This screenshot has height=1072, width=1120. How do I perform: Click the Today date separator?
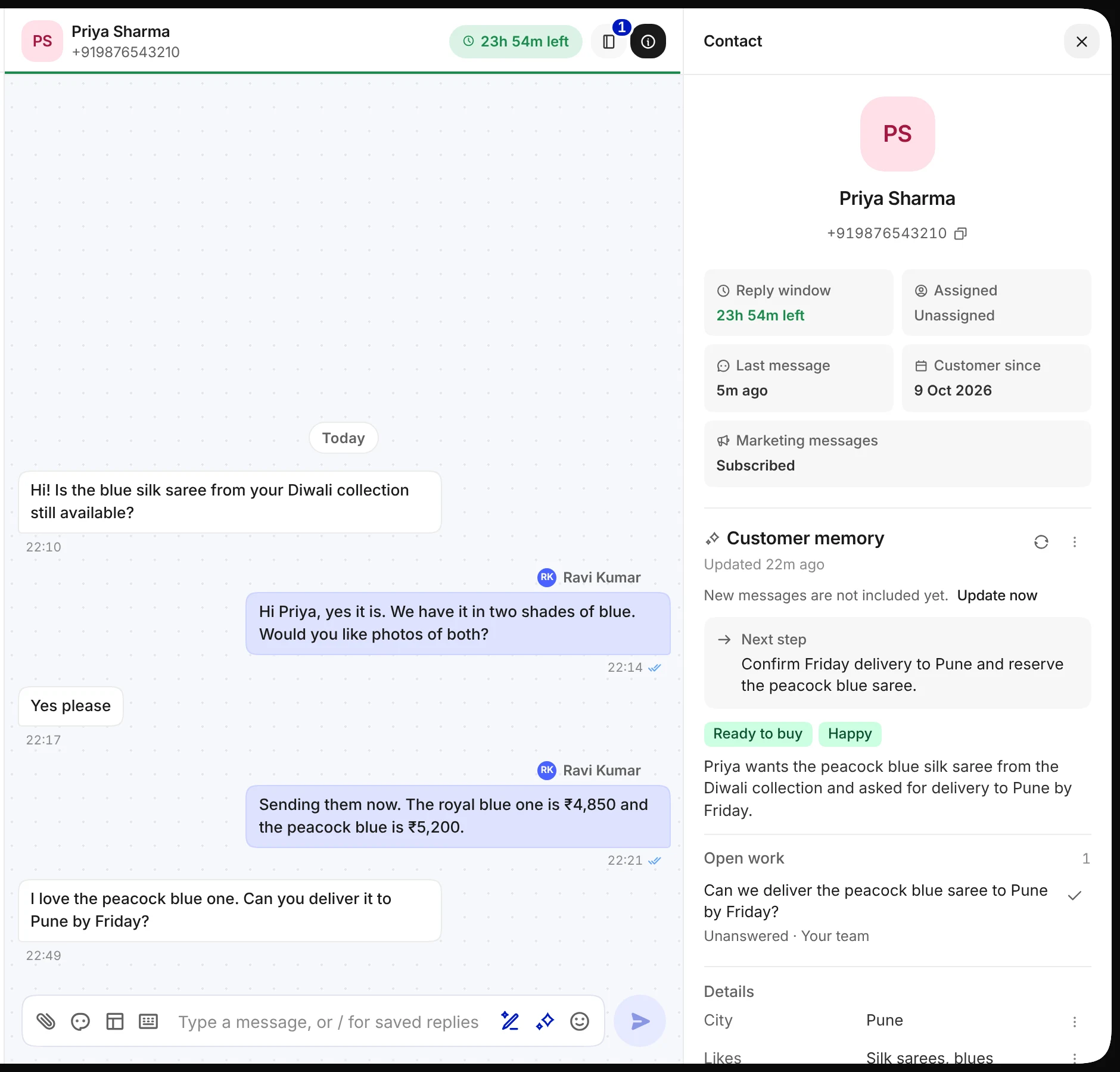tap(343, 438)
